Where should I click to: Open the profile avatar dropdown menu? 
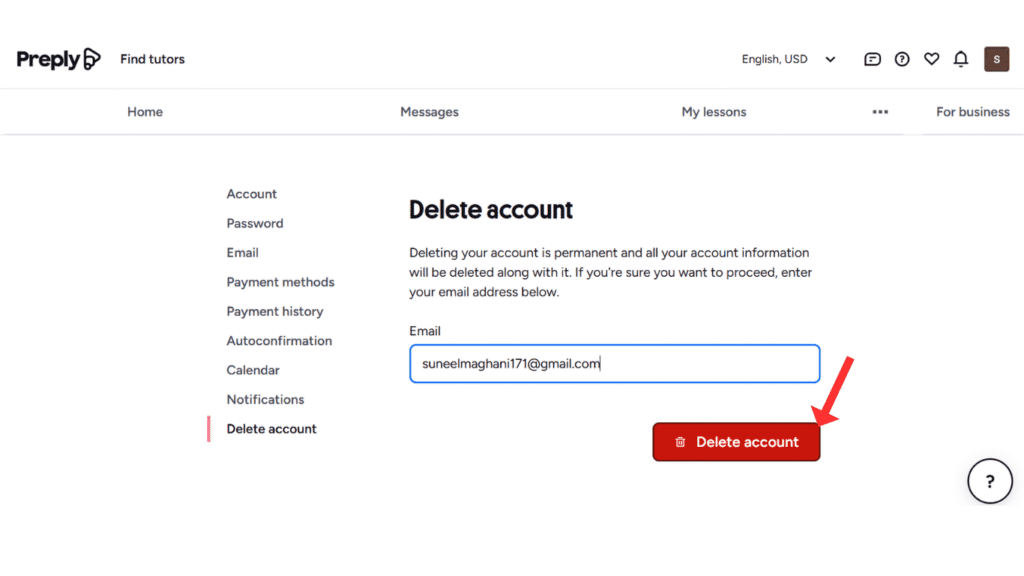point(996,59)
